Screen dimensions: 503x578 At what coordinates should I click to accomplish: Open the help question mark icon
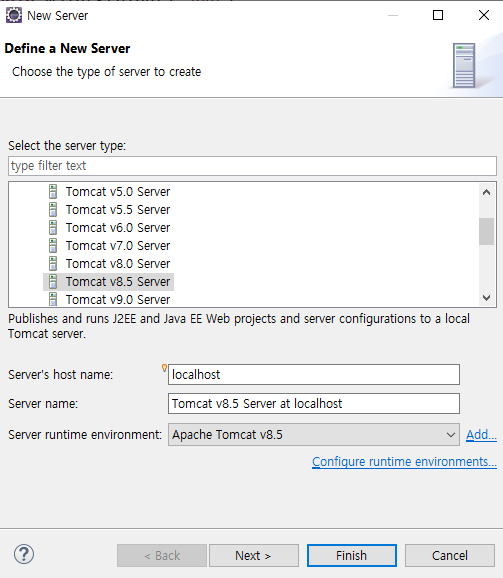tap(24, 554)
